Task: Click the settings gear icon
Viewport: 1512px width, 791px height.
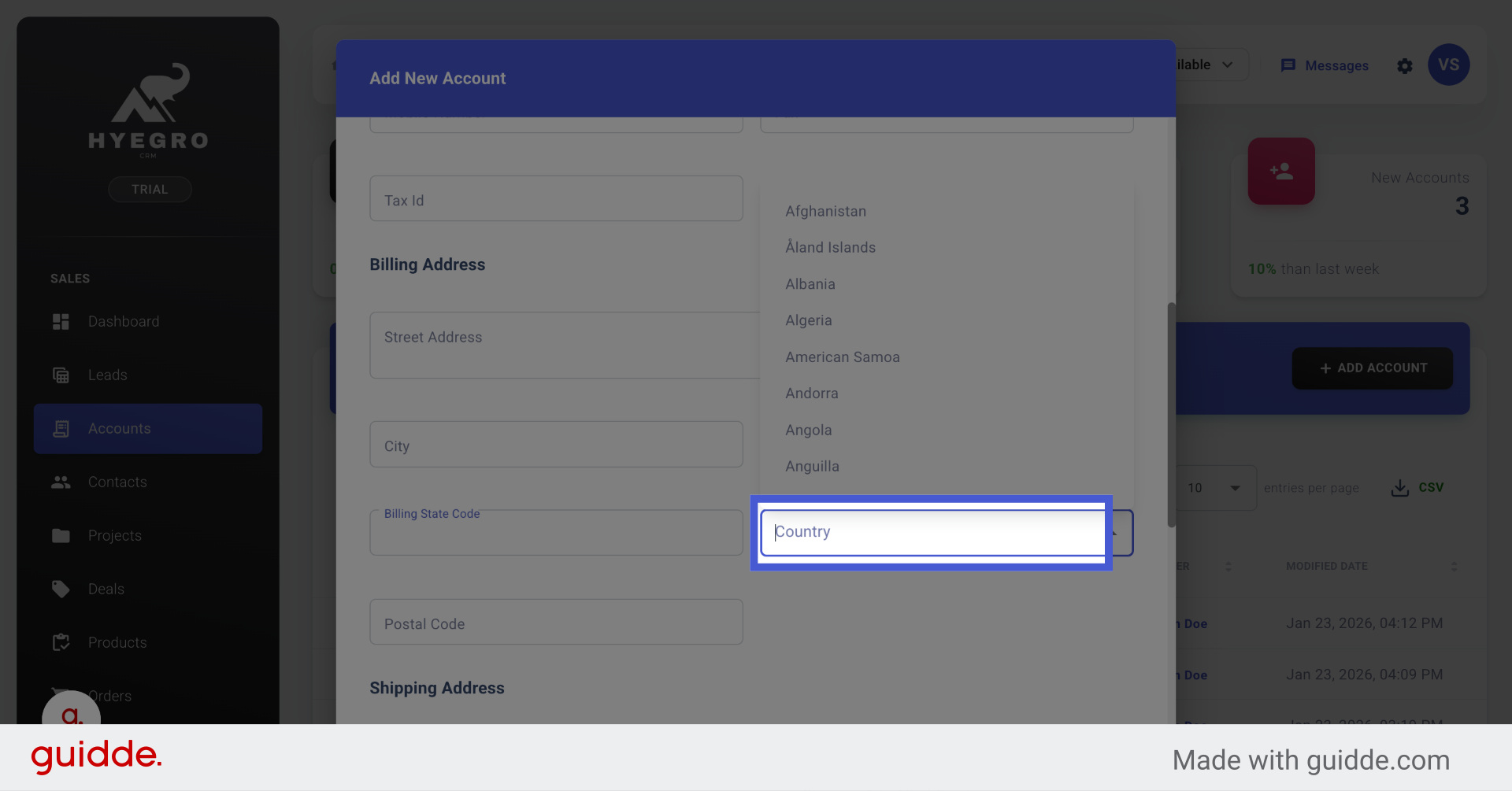Action: [x=1405, y=67]
